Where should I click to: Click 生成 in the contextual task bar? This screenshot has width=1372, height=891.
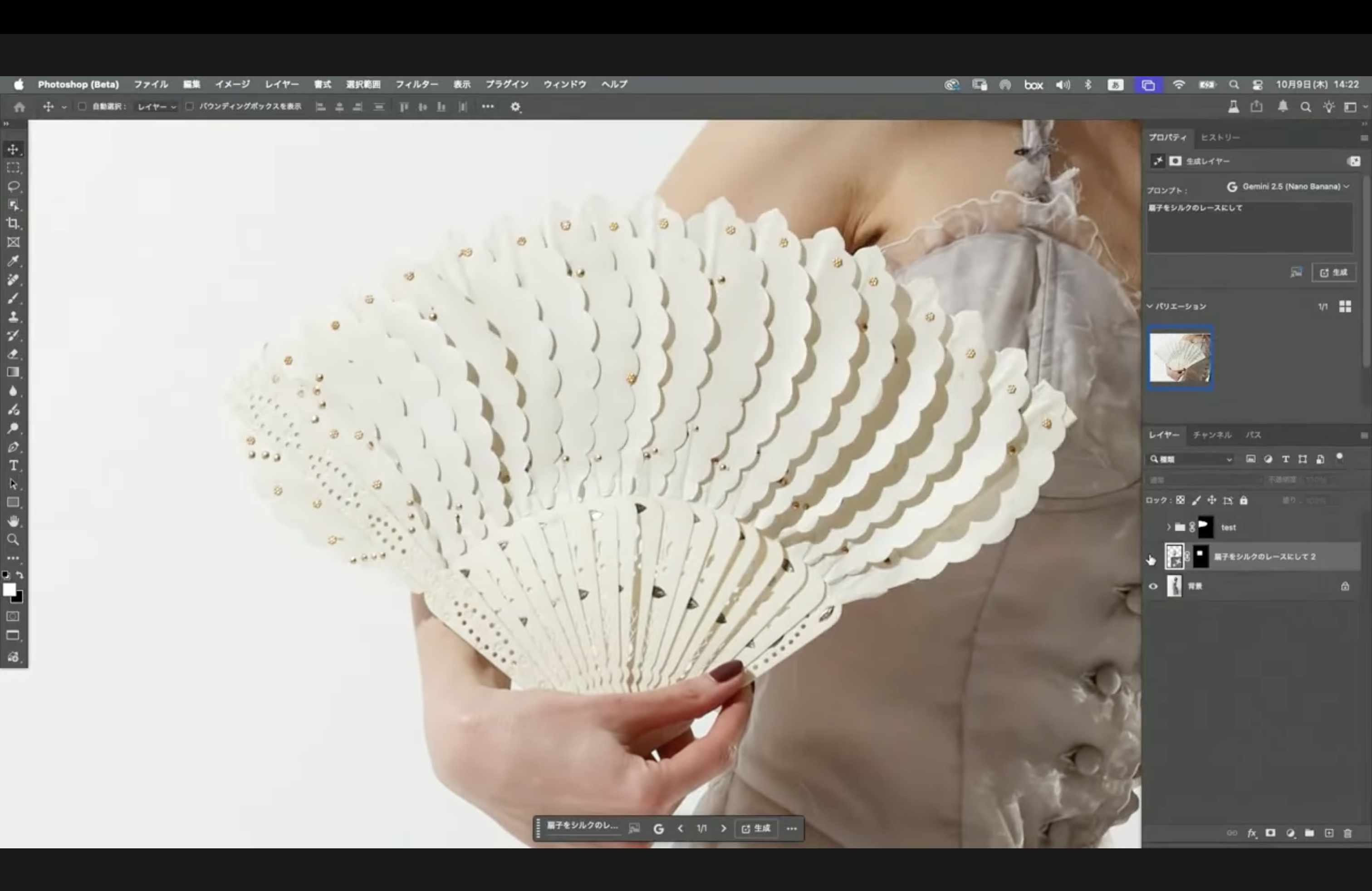tap(756, 829)
